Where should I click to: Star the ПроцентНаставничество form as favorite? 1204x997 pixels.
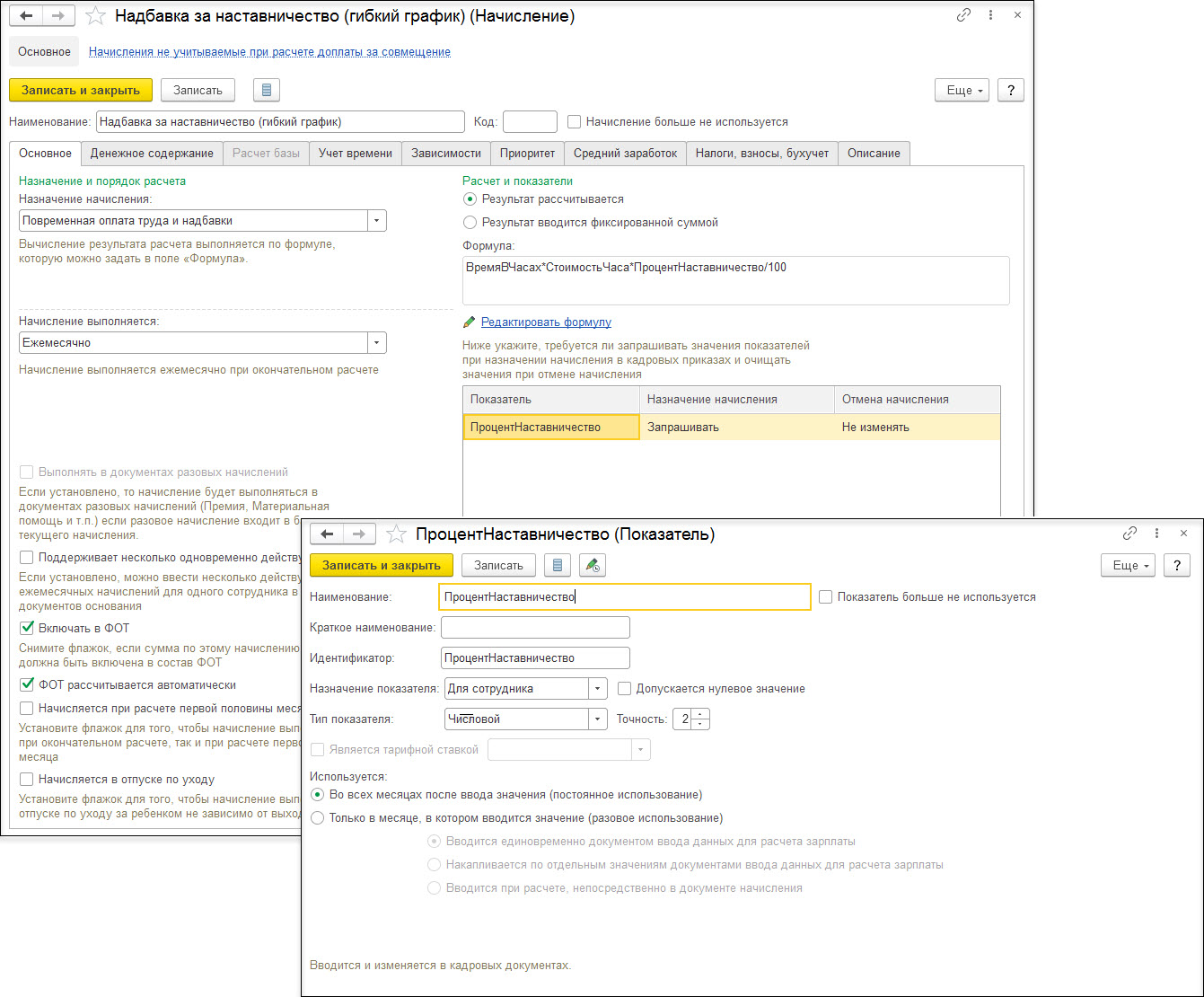coord(396,534)
